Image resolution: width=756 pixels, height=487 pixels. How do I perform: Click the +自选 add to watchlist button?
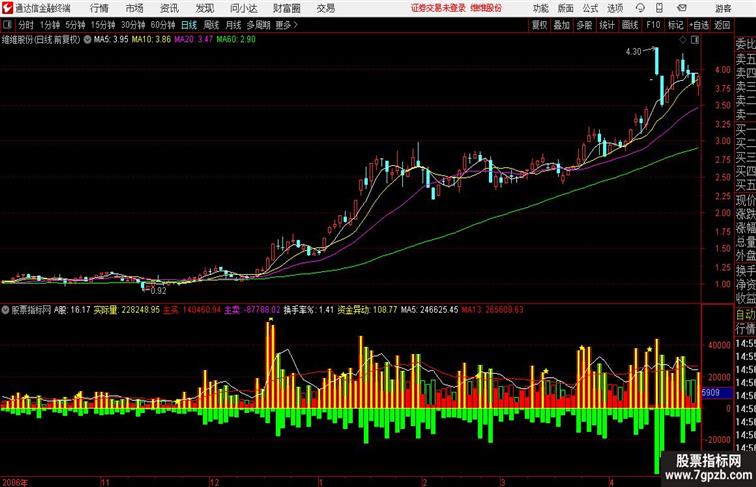point(699,25)
